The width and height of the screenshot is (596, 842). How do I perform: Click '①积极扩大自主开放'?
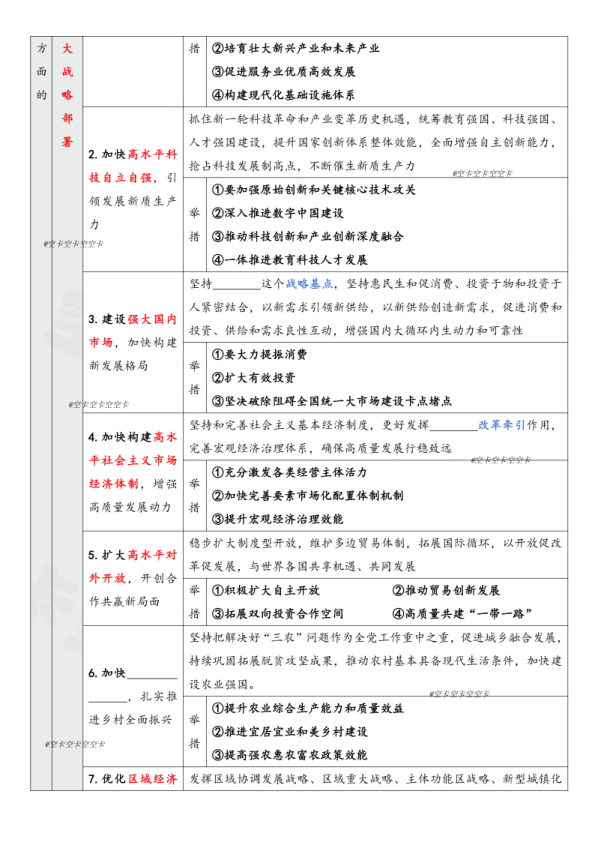265,590
